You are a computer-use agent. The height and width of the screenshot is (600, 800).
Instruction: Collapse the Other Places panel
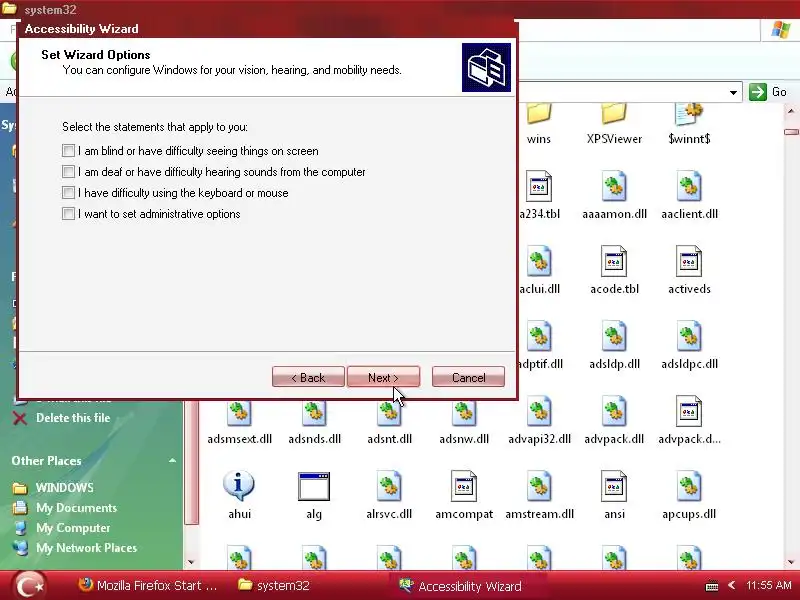172,460
